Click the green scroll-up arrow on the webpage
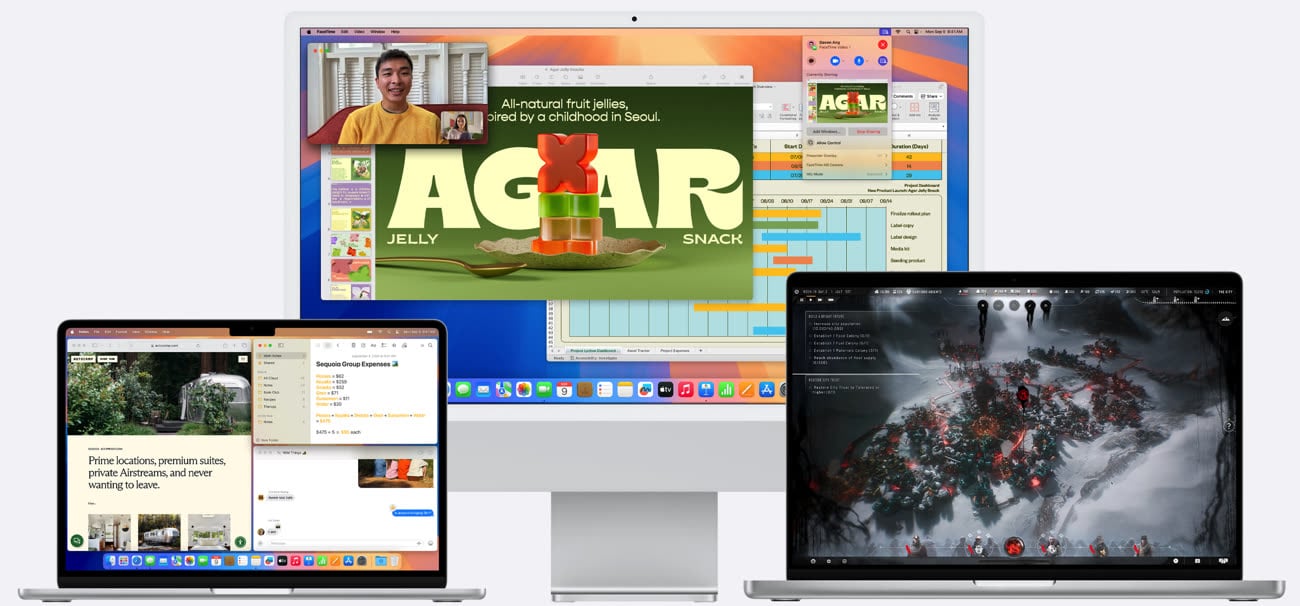Screen dimensions: 1300x606 point(240,541)
